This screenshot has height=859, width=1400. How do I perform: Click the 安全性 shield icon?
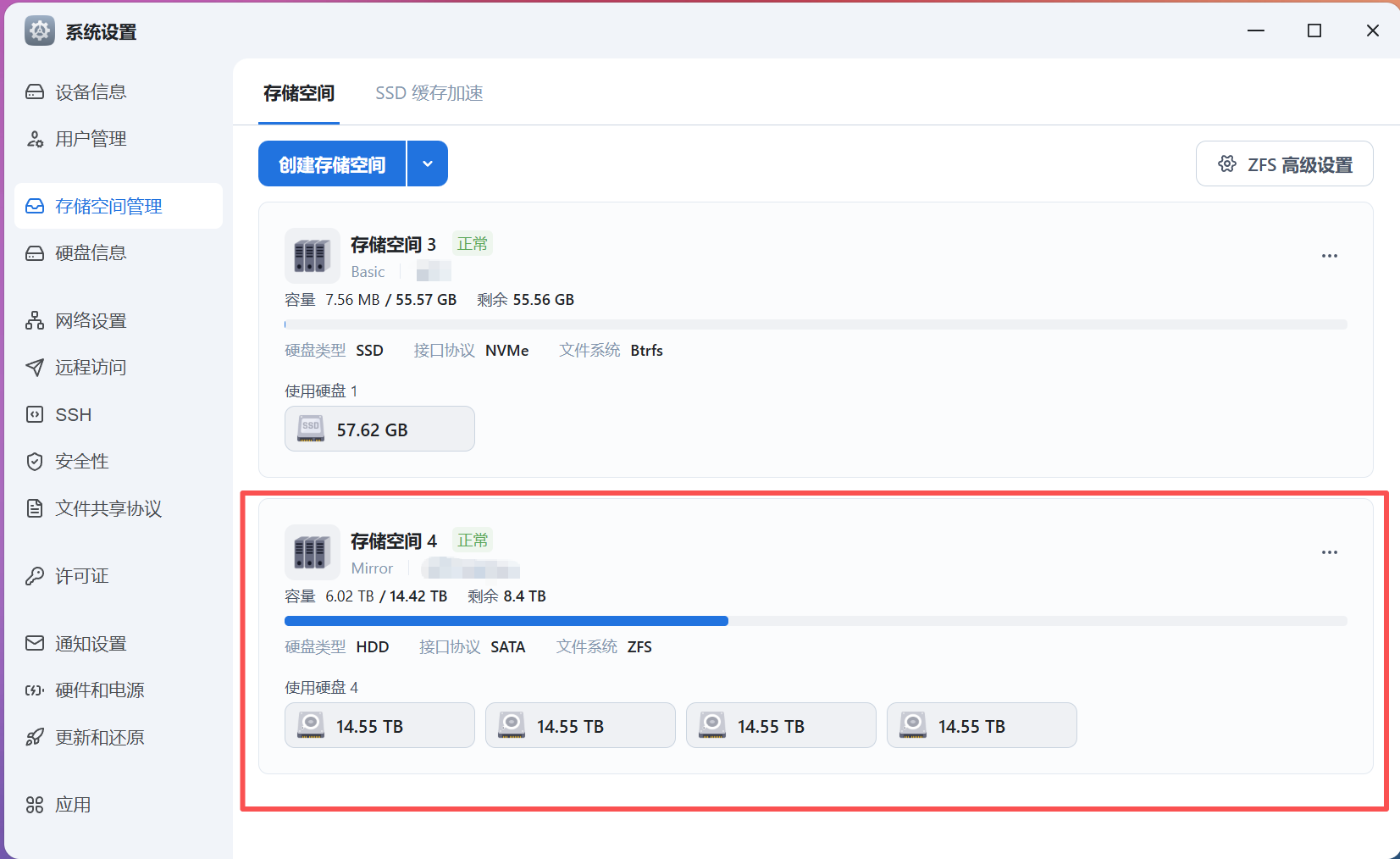coord(35,462)
